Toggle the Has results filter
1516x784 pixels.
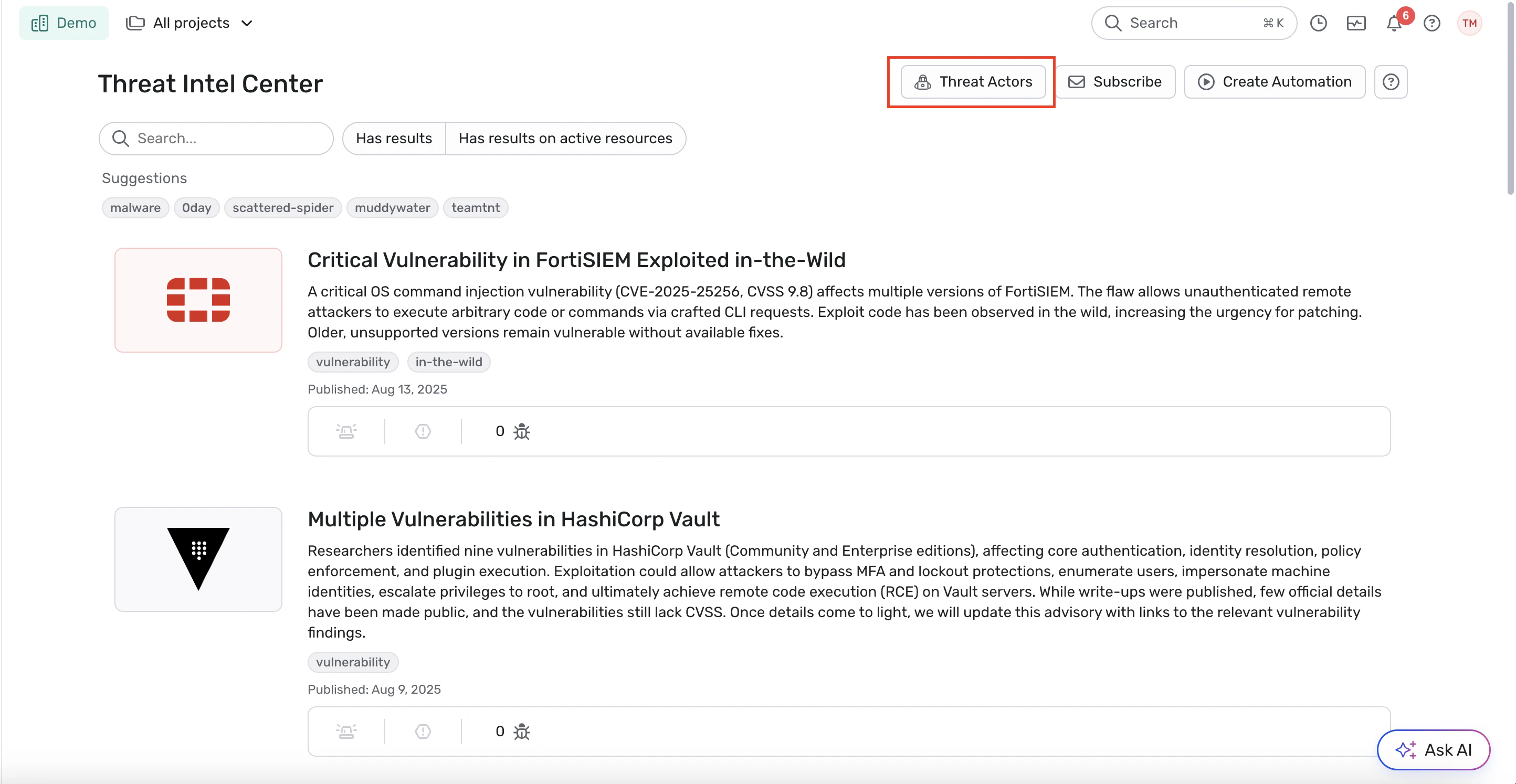[x=394, y=138]
